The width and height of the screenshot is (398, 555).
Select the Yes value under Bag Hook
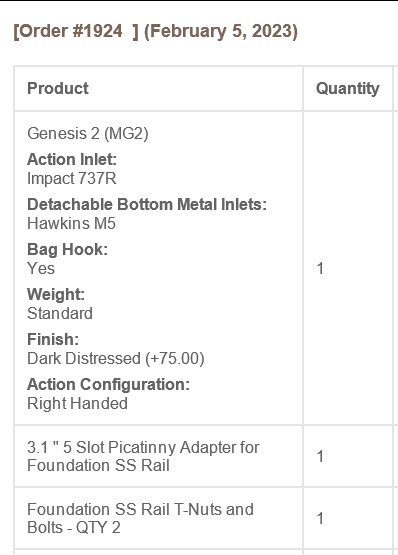[41, 268]
